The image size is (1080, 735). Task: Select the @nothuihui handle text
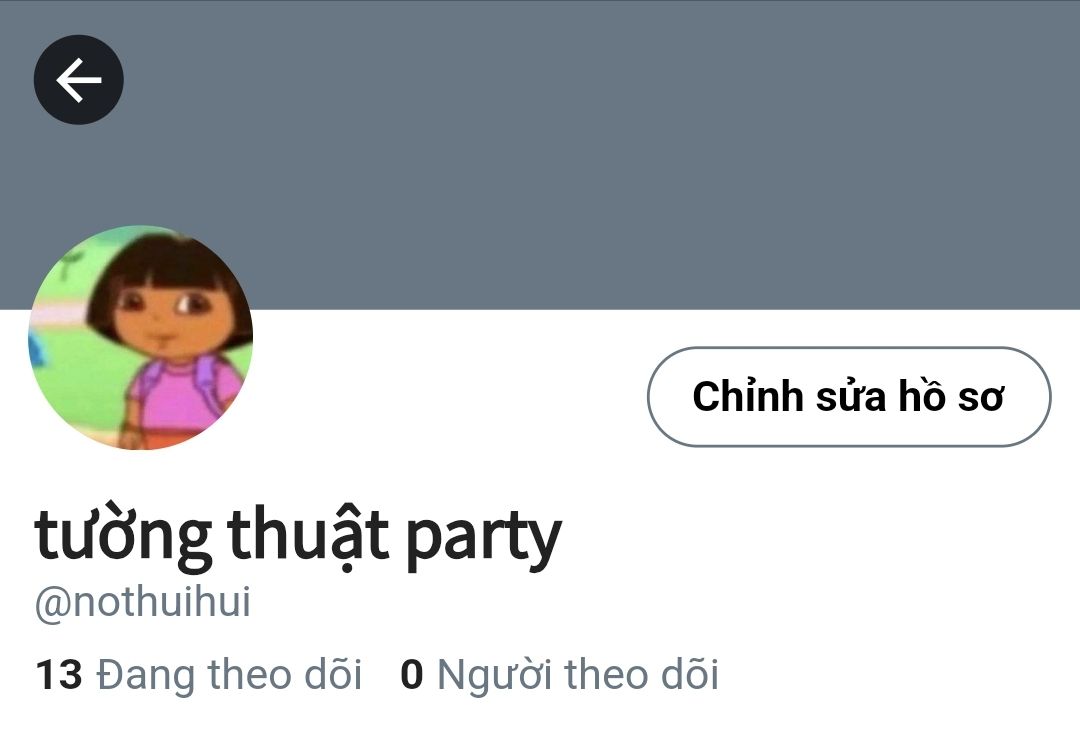(143, 602)
